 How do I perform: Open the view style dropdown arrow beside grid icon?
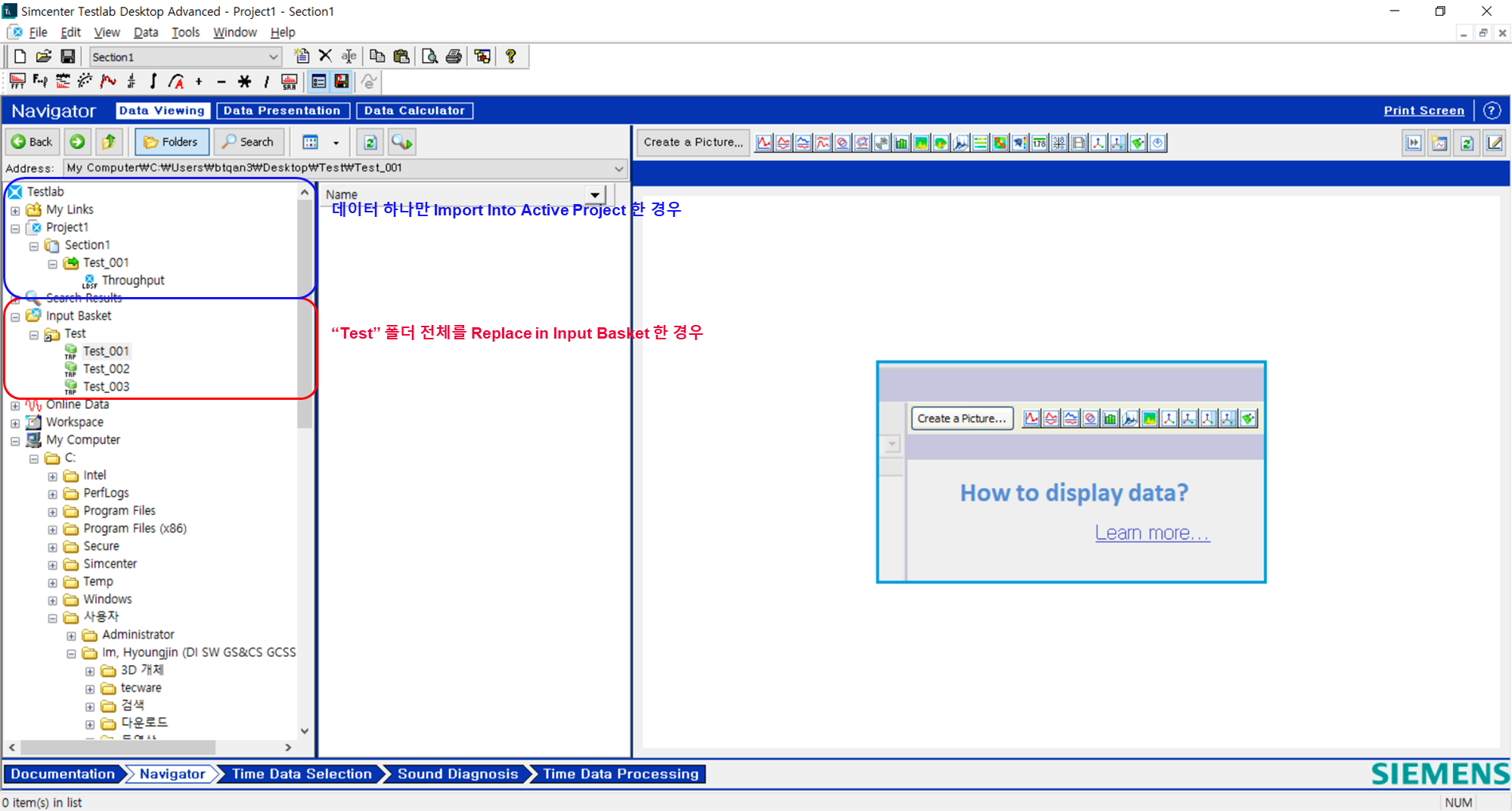(x=336, y=142)
